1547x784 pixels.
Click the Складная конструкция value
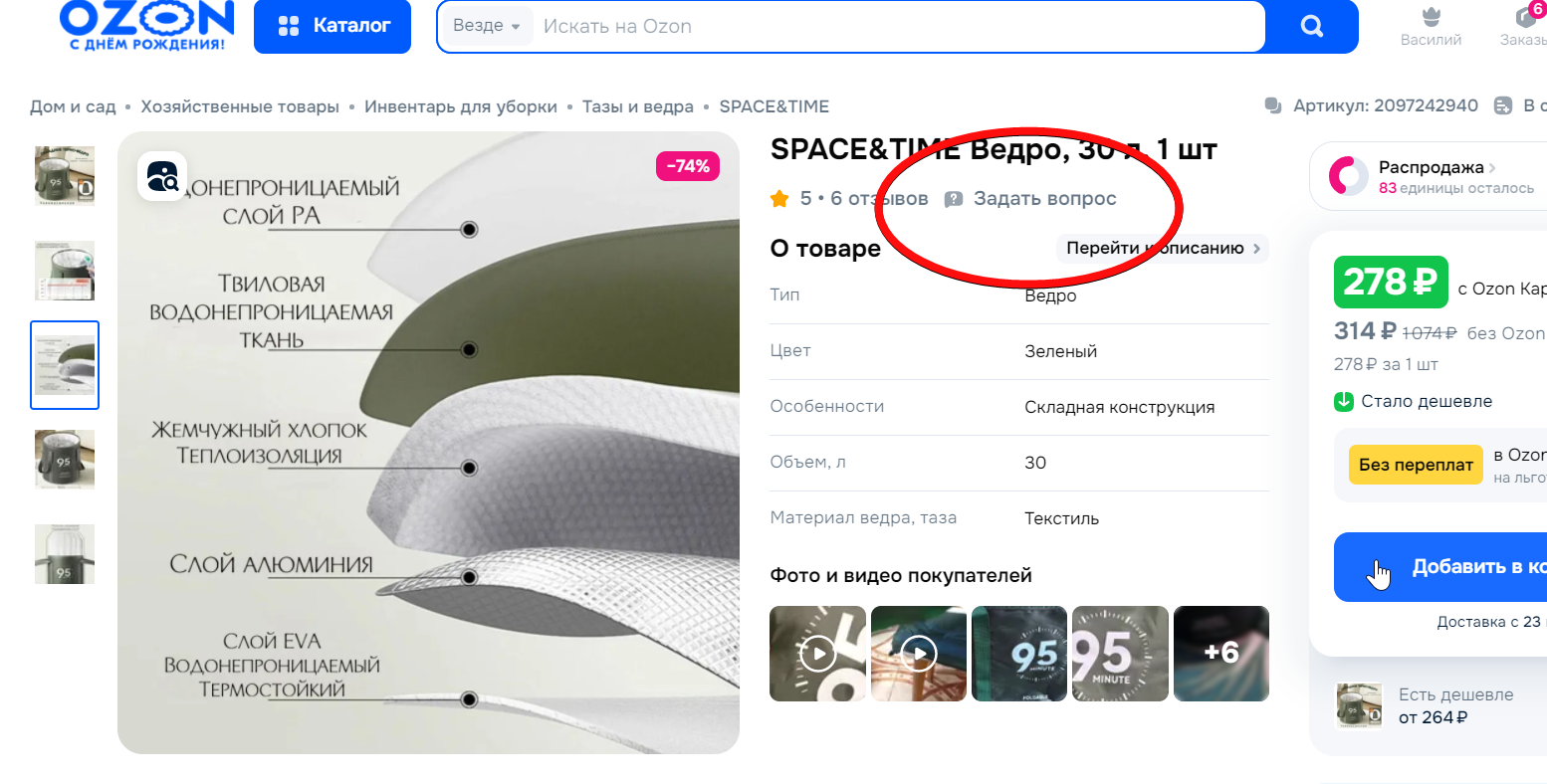(1119, 407)
